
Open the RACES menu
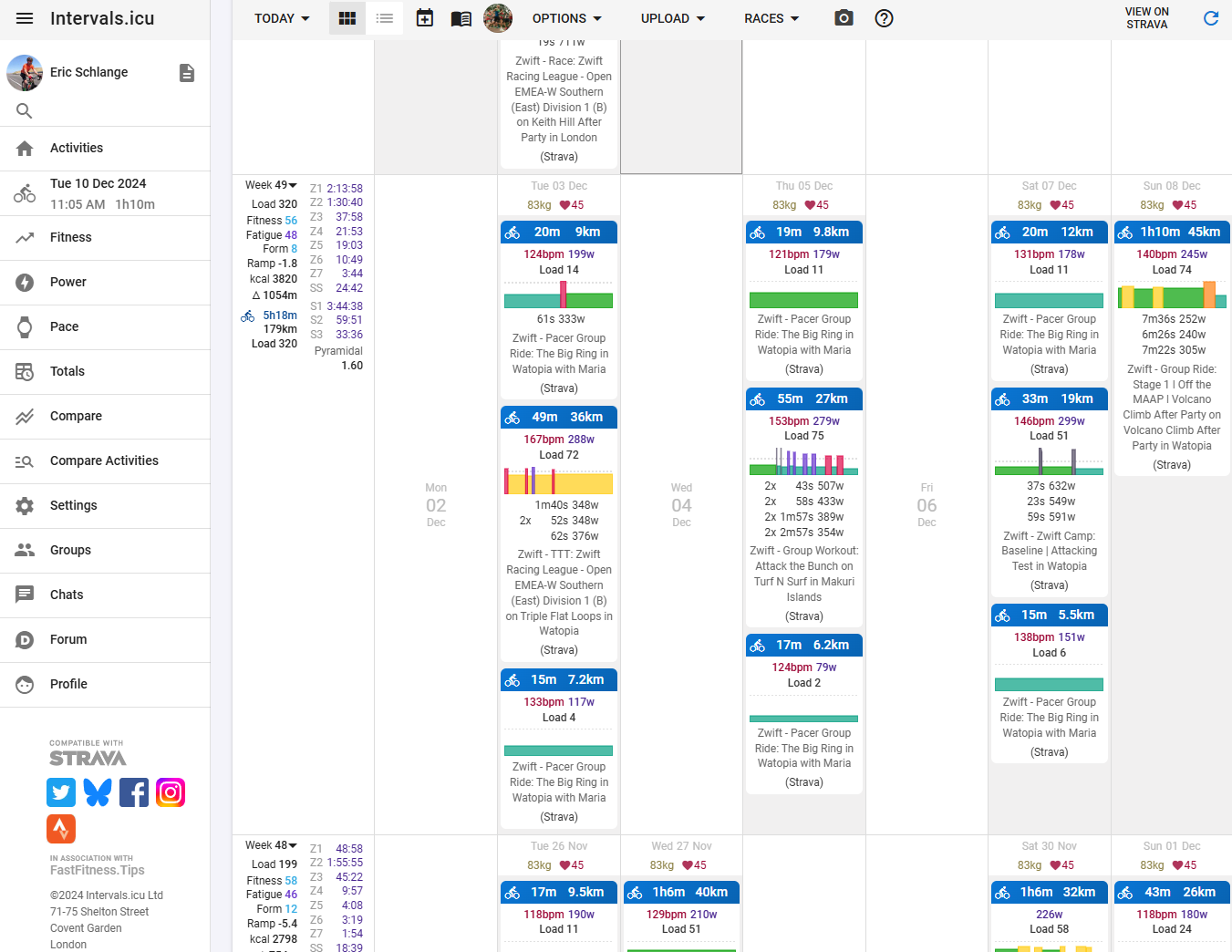(x=771, y=17)
